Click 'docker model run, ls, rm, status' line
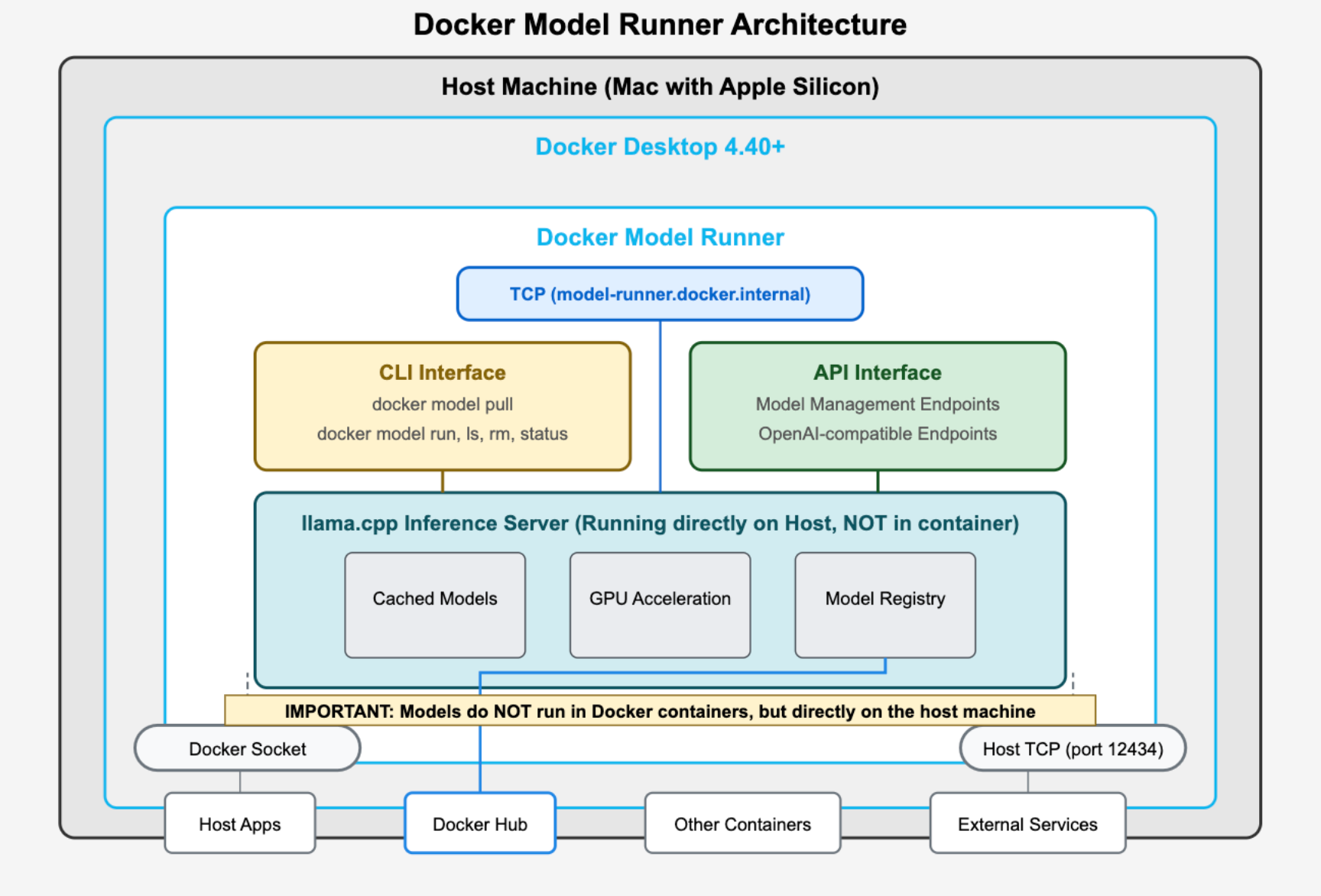The height and width of the screenshot is (896, 1321). coord(442,433)
